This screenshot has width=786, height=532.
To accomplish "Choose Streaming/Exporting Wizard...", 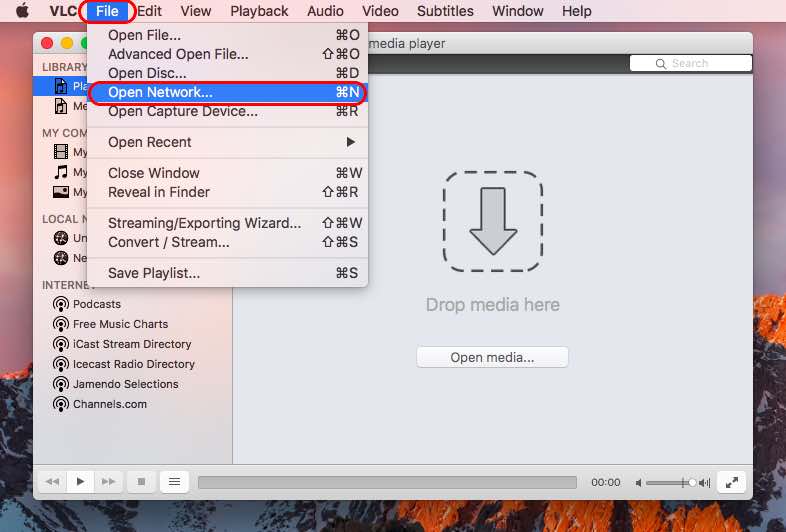I will (x=228, y=223).
